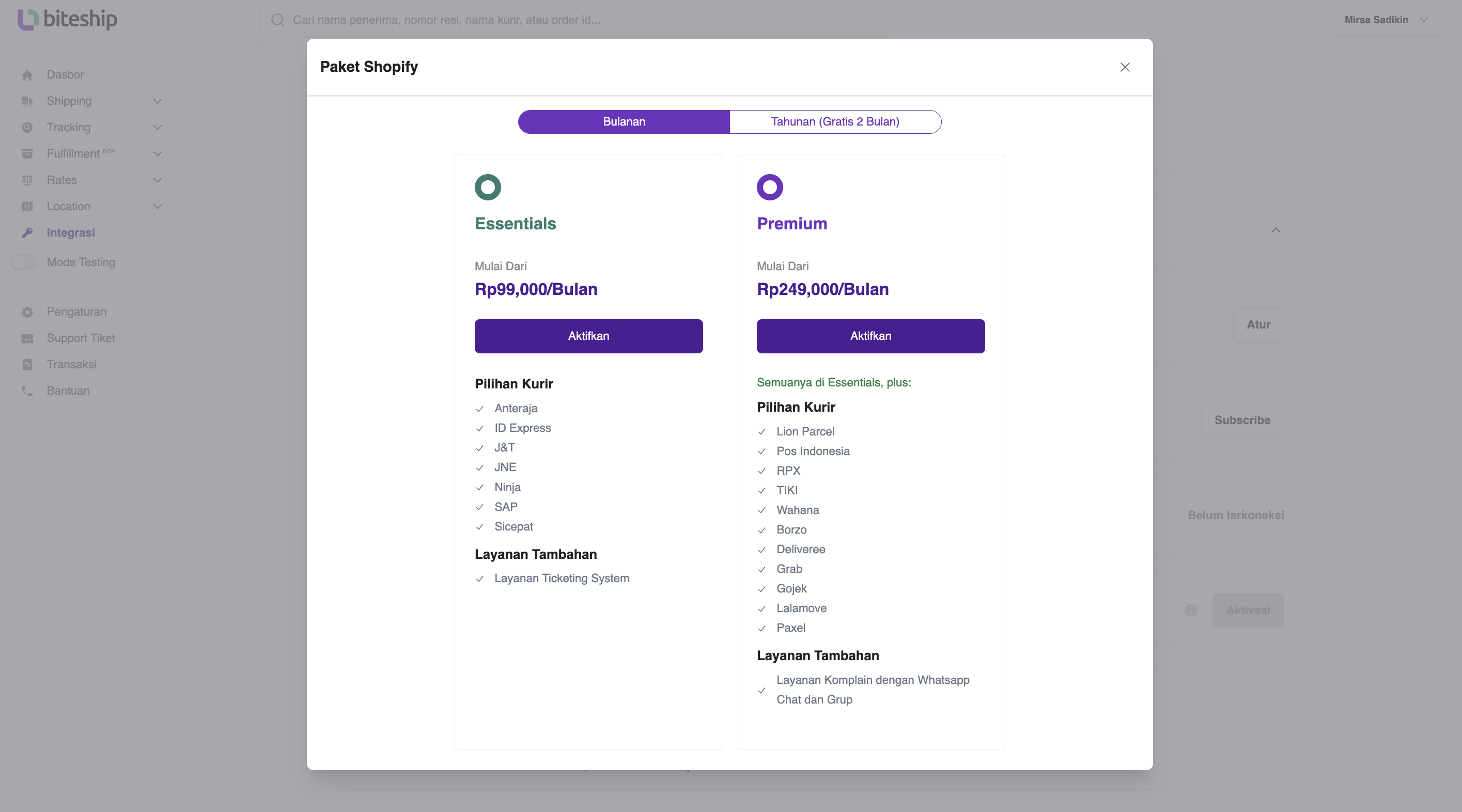
Task: Click the SAP courier entry
Action: (506, 507)
